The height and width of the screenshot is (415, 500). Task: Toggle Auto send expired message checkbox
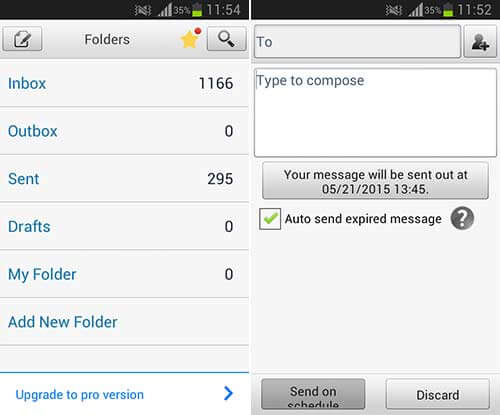pyautogui.click(x=270, y=219)
